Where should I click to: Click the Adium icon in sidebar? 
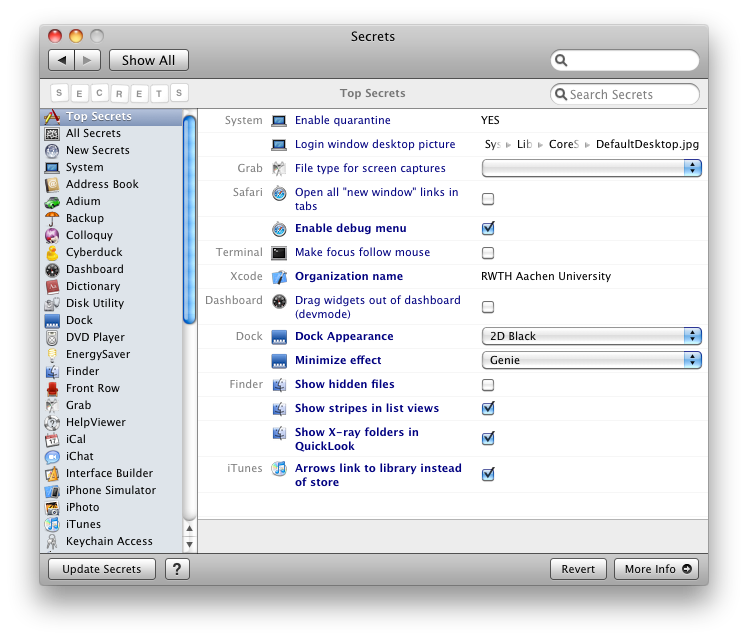(x=52, y=201)
